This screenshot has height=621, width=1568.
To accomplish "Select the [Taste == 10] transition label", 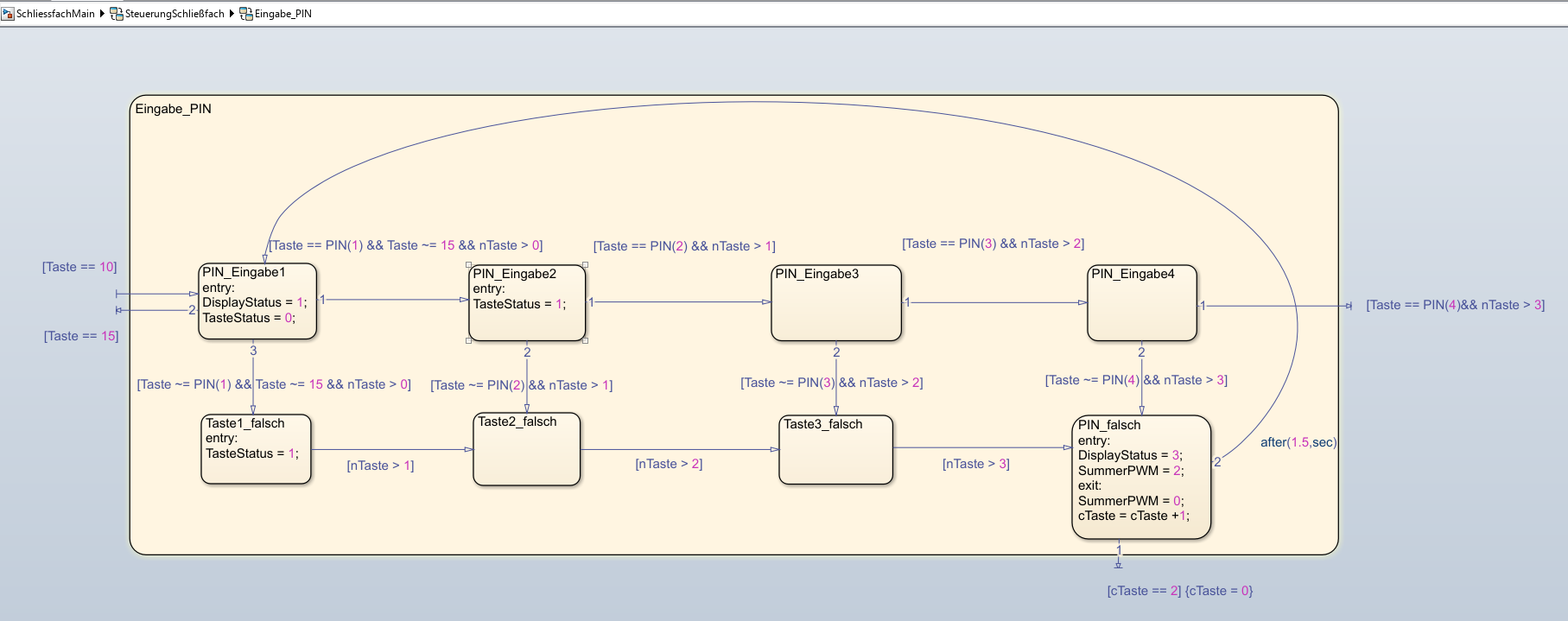I will point(79,267).
